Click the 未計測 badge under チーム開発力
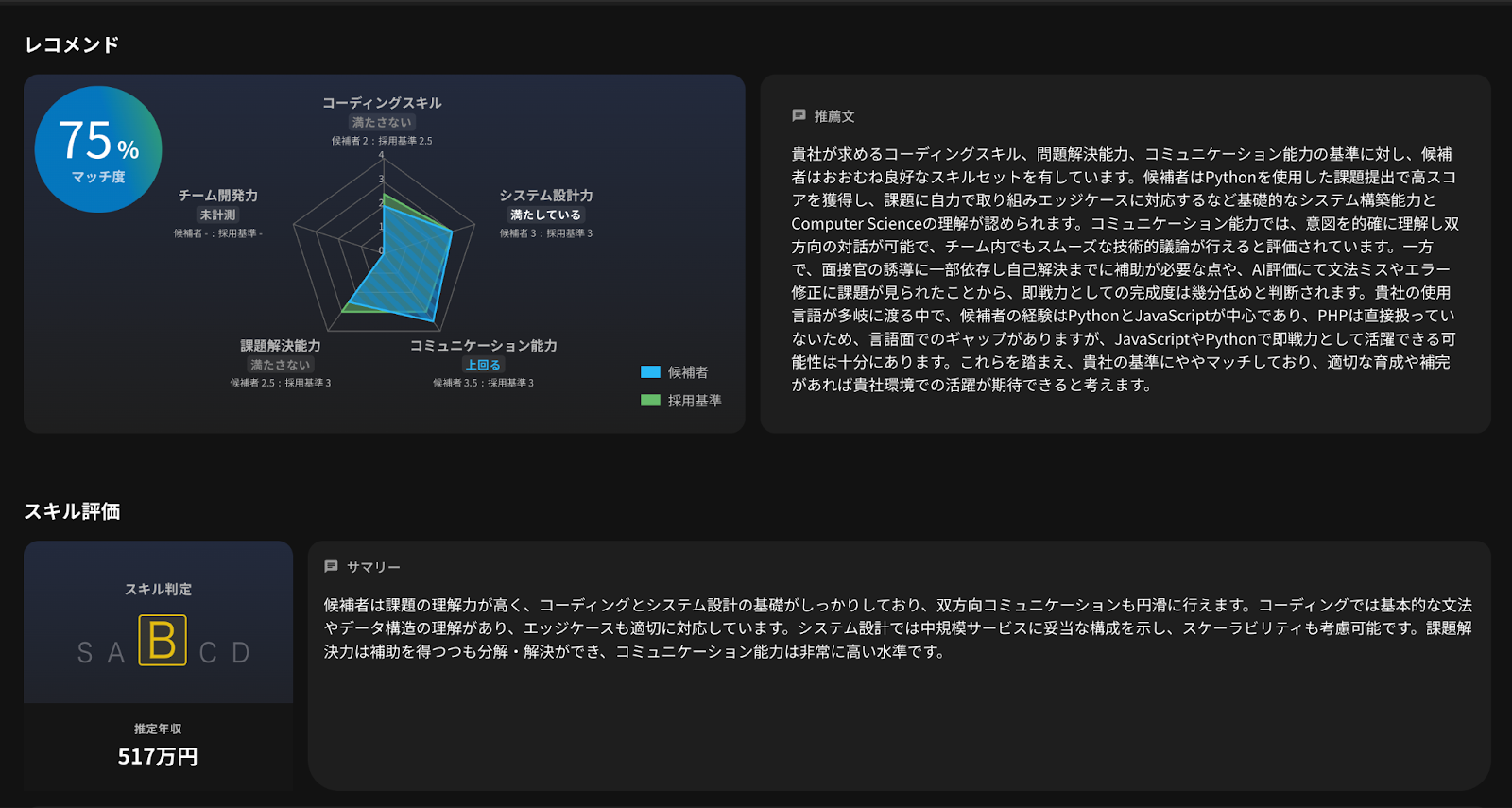 point(217,215)
